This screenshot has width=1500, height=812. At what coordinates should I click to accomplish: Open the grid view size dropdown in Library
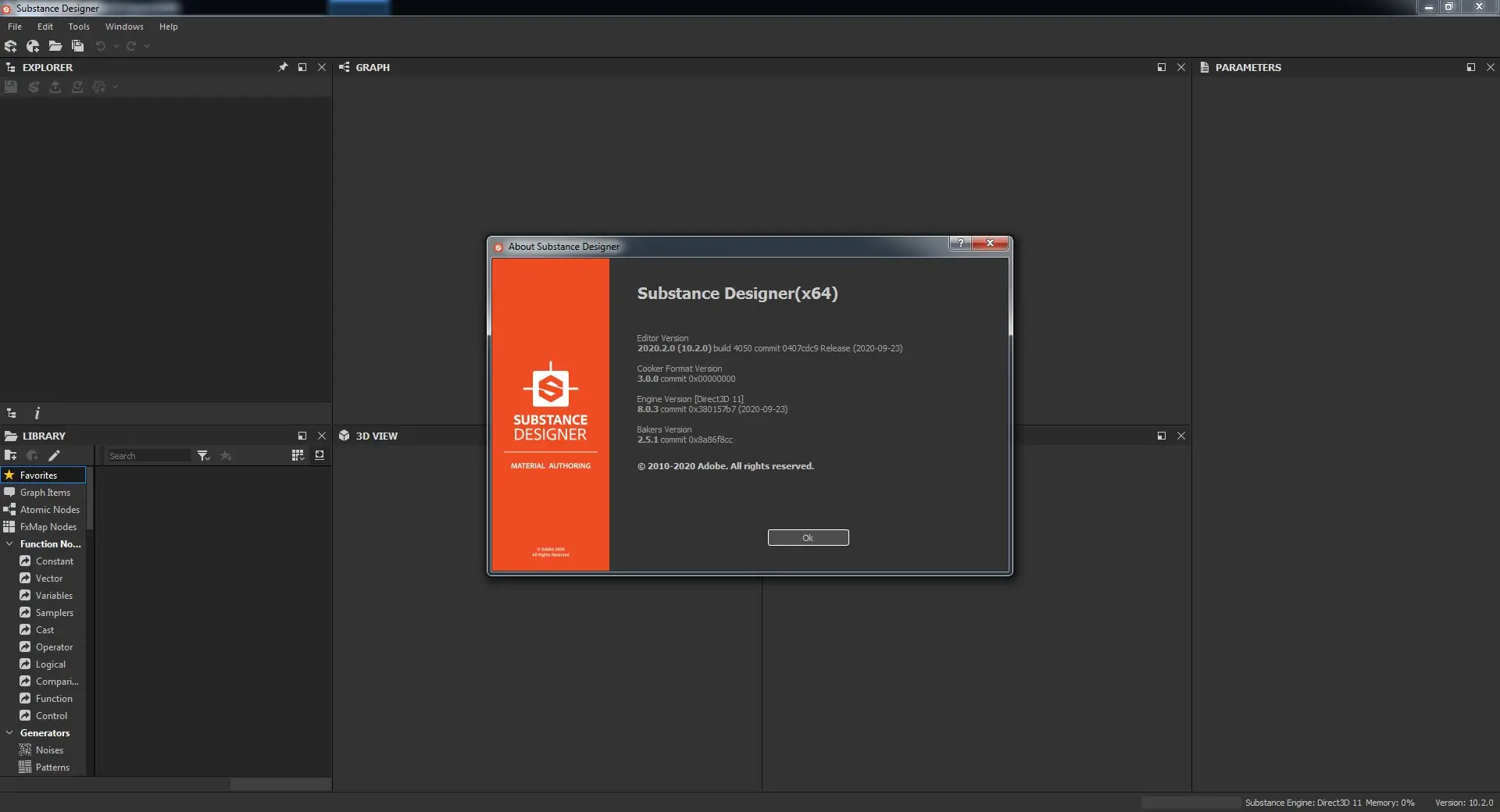(x=298, y=455)
